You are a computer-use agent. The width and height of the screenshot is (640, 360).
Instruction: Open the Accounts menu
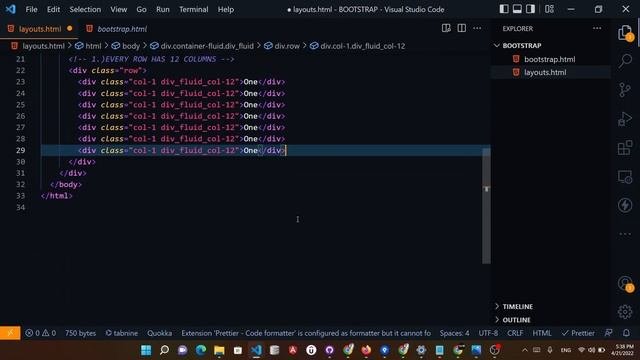click(x=625, y=283)
